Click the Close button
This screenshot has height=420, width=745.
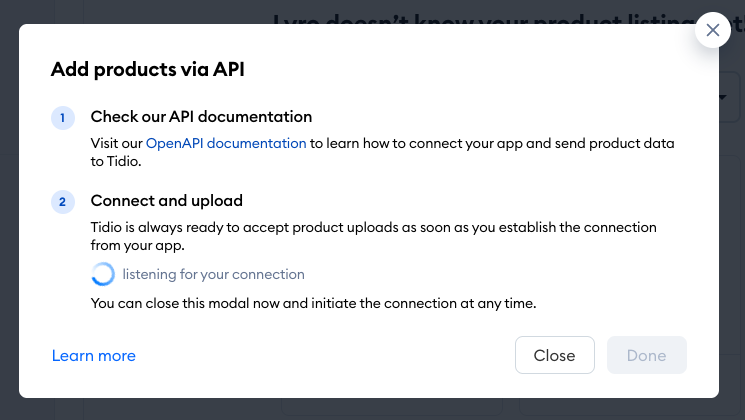(x=554, y=355)
